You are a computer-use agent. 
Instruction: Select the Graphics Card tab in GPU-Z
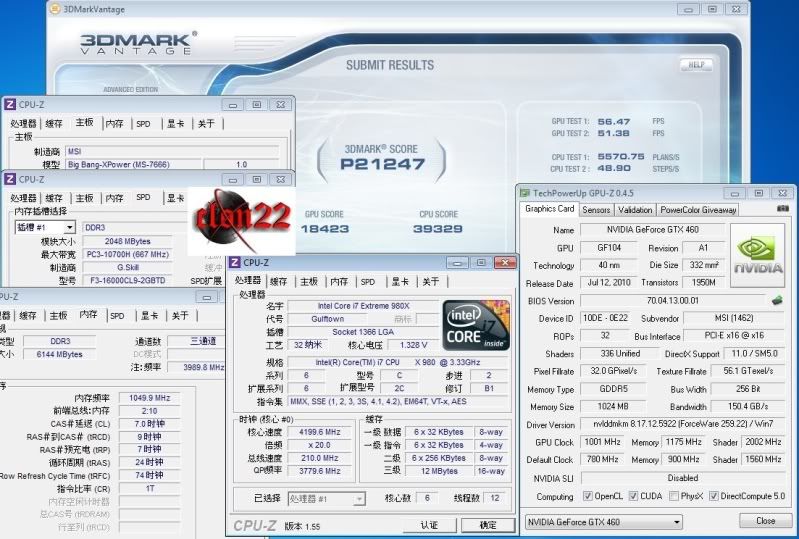549,209
